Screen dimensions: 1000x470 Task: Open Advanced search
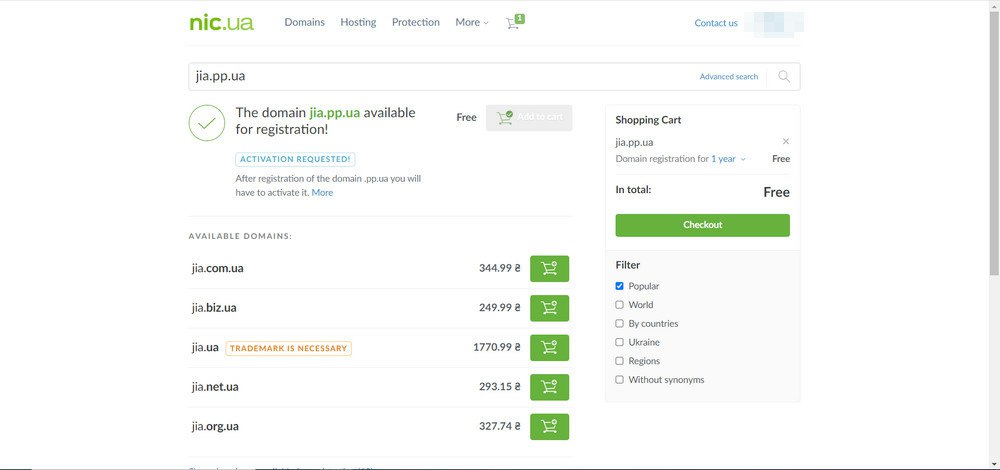729,77
